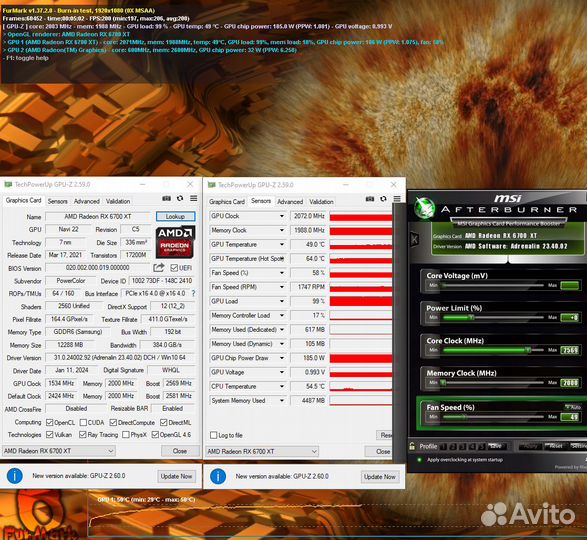Click refresh icon in left GPU-Z window
The width and height of the screenshot is (587, 540).
[x=180, y=198]
